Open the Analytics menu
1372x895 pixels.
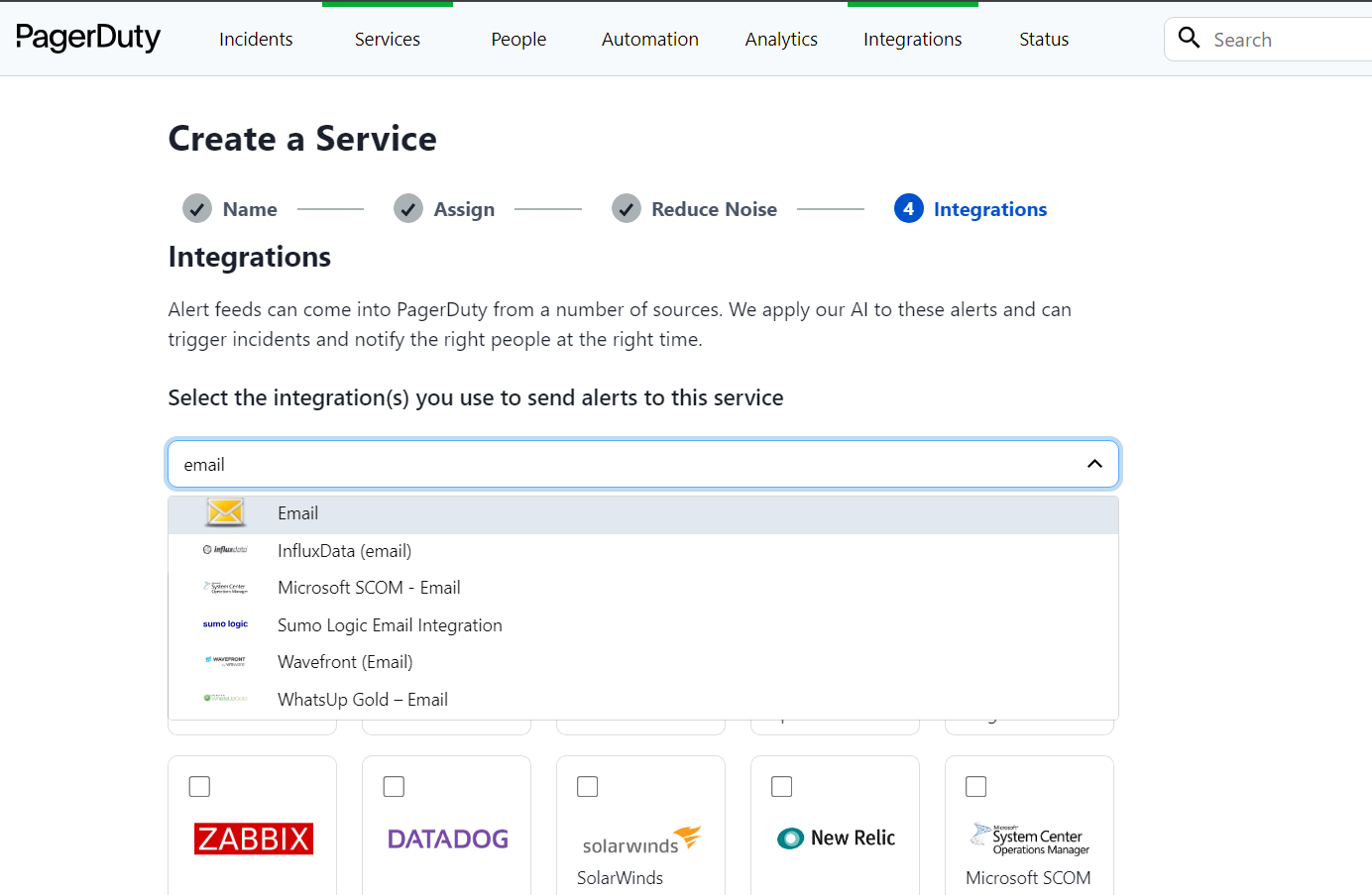[x=781, y=40]
